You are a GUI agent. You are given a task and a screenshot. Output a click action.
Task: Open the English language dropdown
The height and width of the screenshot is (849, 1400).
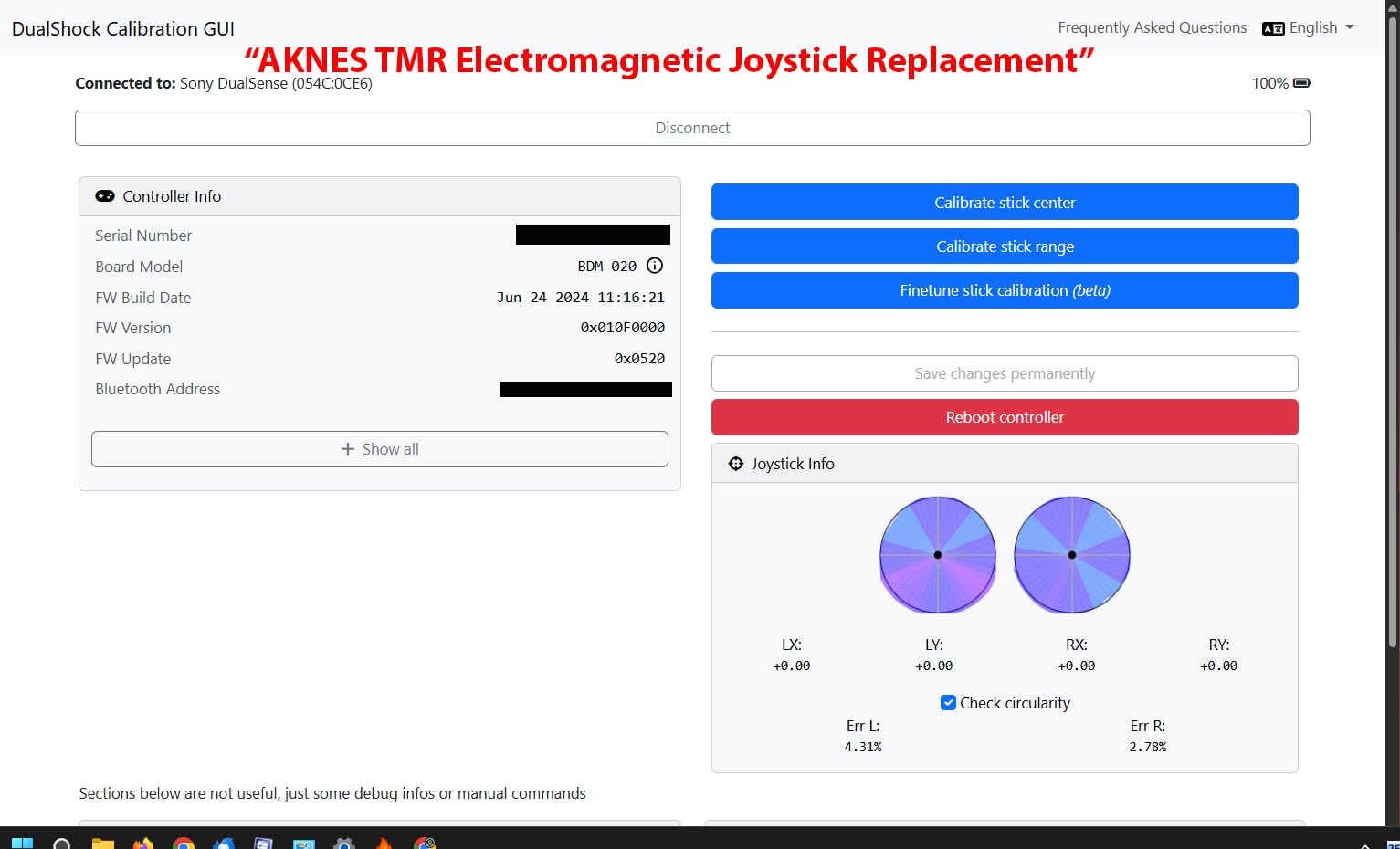(1308, 28)
